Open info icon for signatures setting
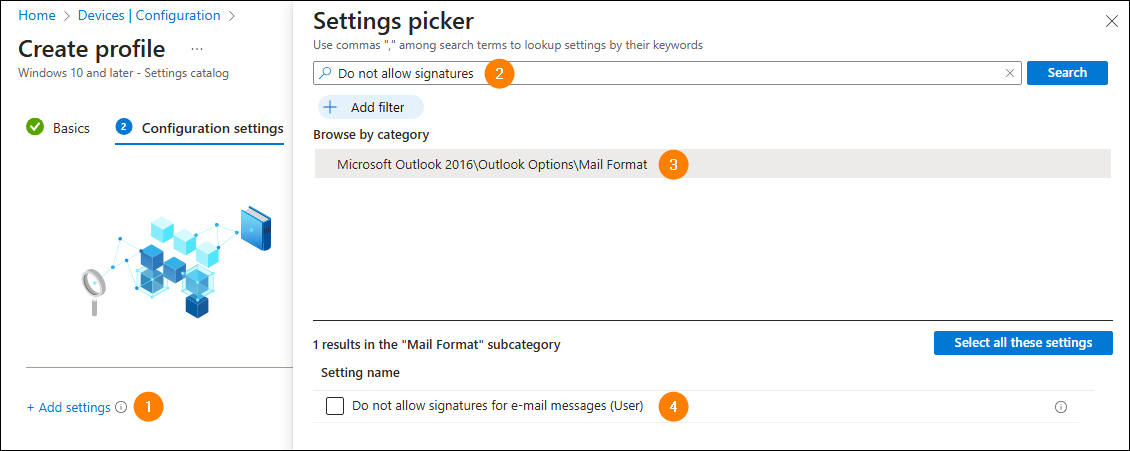Viewport: 1130px width, 451px height. tap(1060, 407)
